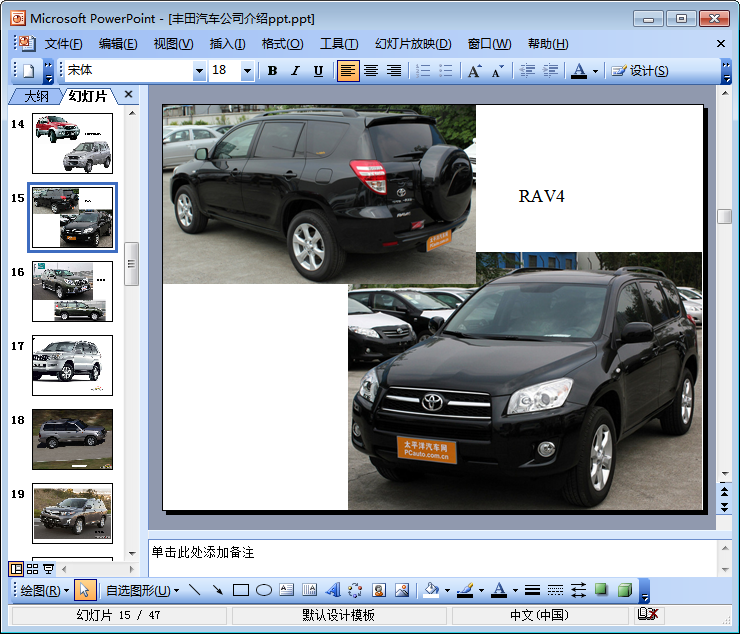The width and height of the screenshot is (740, 634).
Task: Open the 编辑(E) menu
Action: [x=118, y=44]
